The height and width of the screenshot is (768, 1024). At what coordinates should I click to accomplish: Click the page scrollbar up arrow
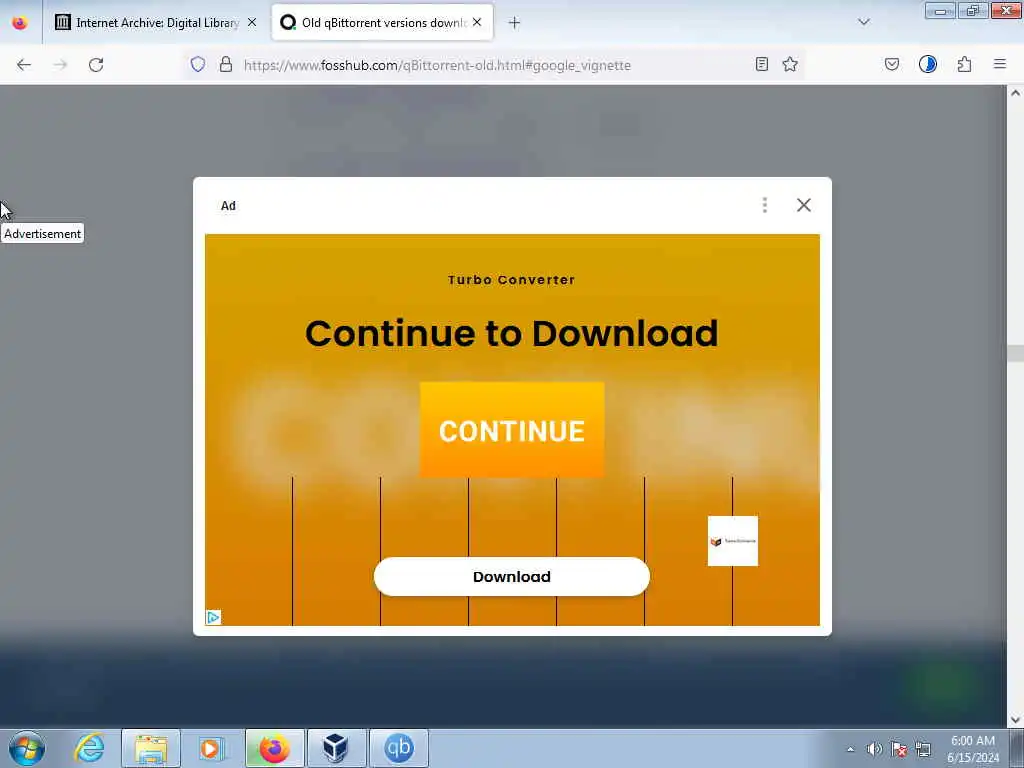pos(1016,93)
